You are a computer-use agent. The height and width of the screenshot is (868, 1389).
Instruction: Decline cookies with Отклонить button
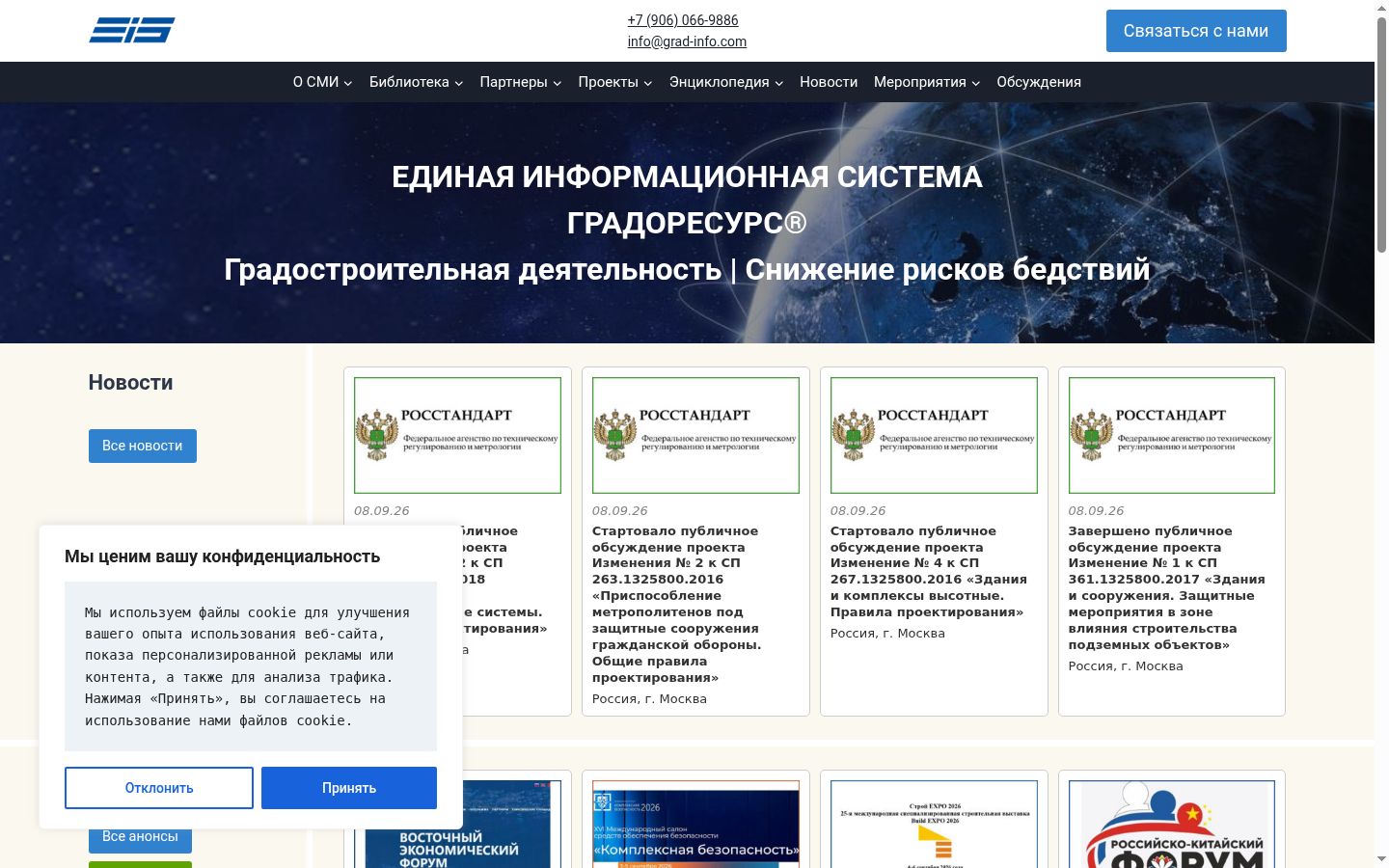(159, 788)
